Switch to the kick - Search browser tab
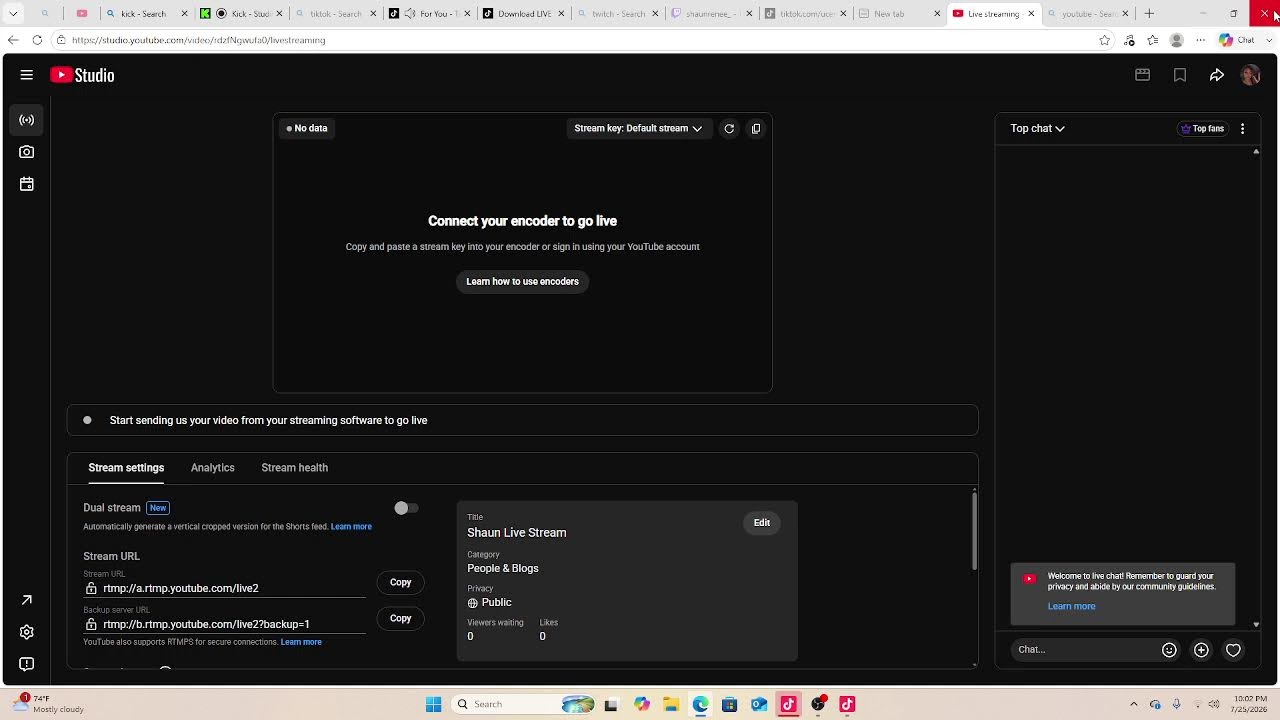Viewport: 1280px width, 720px height. 145,14
